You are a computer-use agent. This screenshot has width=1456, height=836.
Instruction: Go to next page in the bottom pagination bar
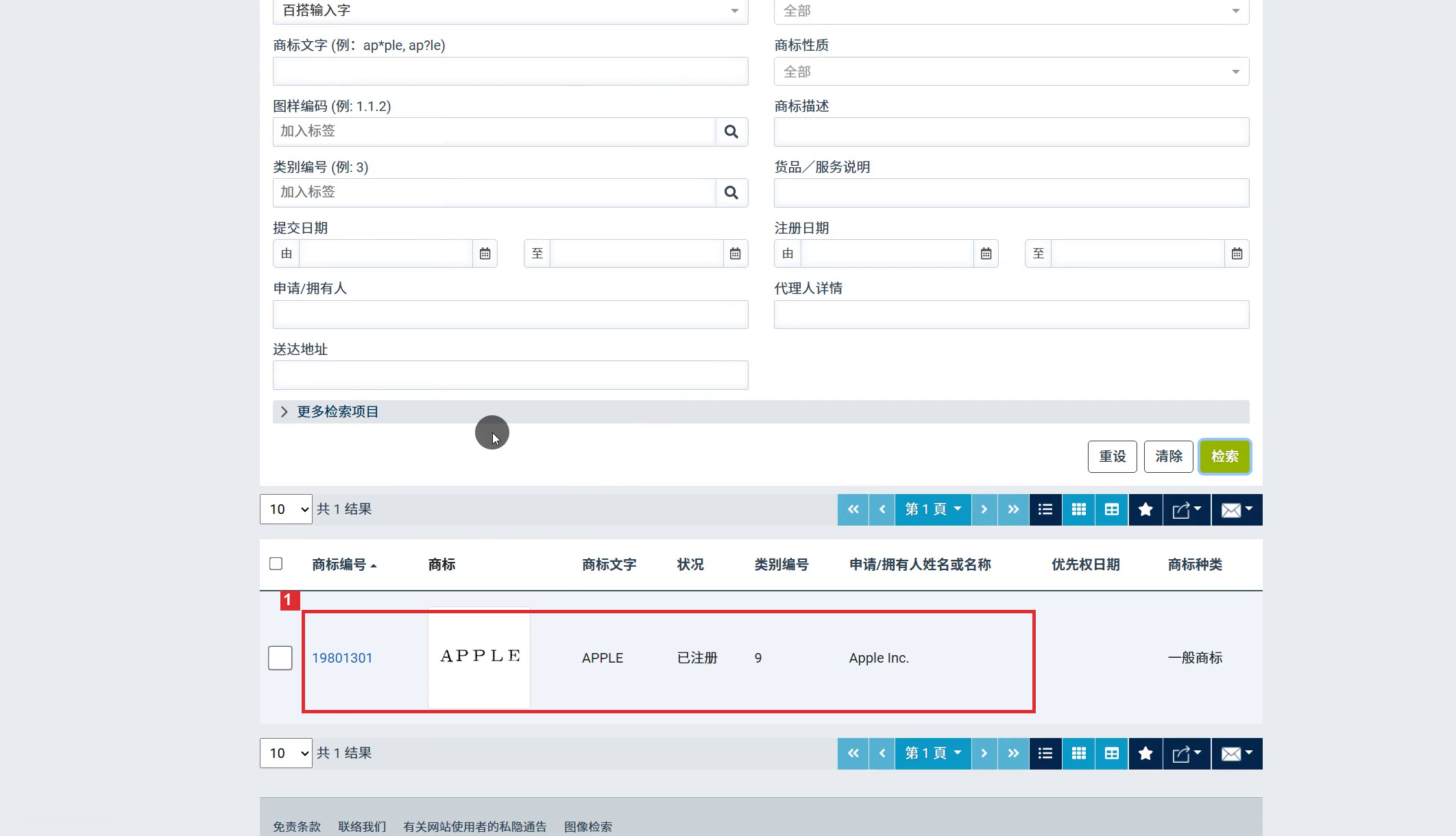point(984,754)
